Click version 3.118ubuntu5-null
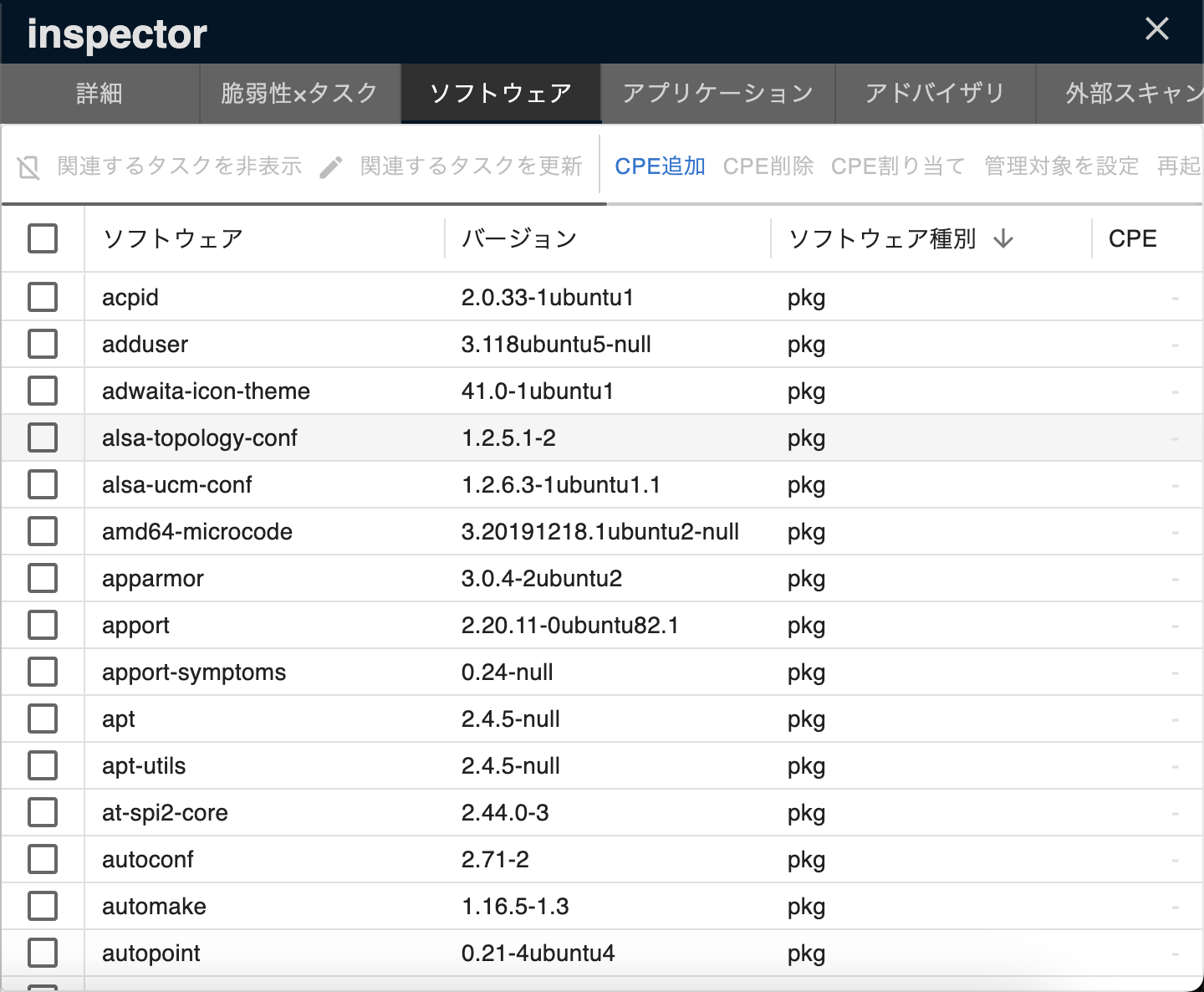 coord(557,345)
